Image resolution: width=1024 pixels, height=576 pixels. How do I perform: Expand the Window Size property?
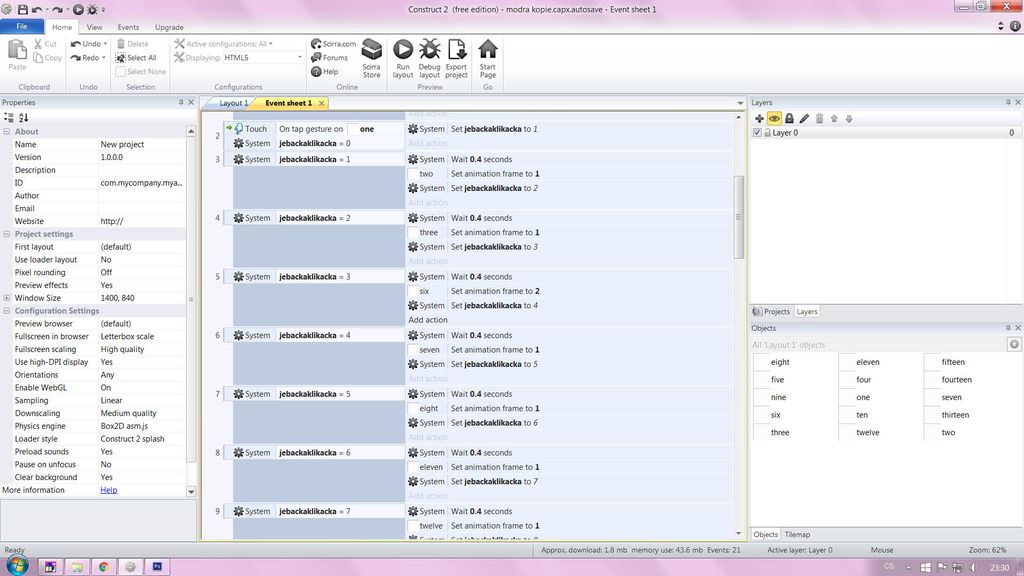(x=7, y=298)
